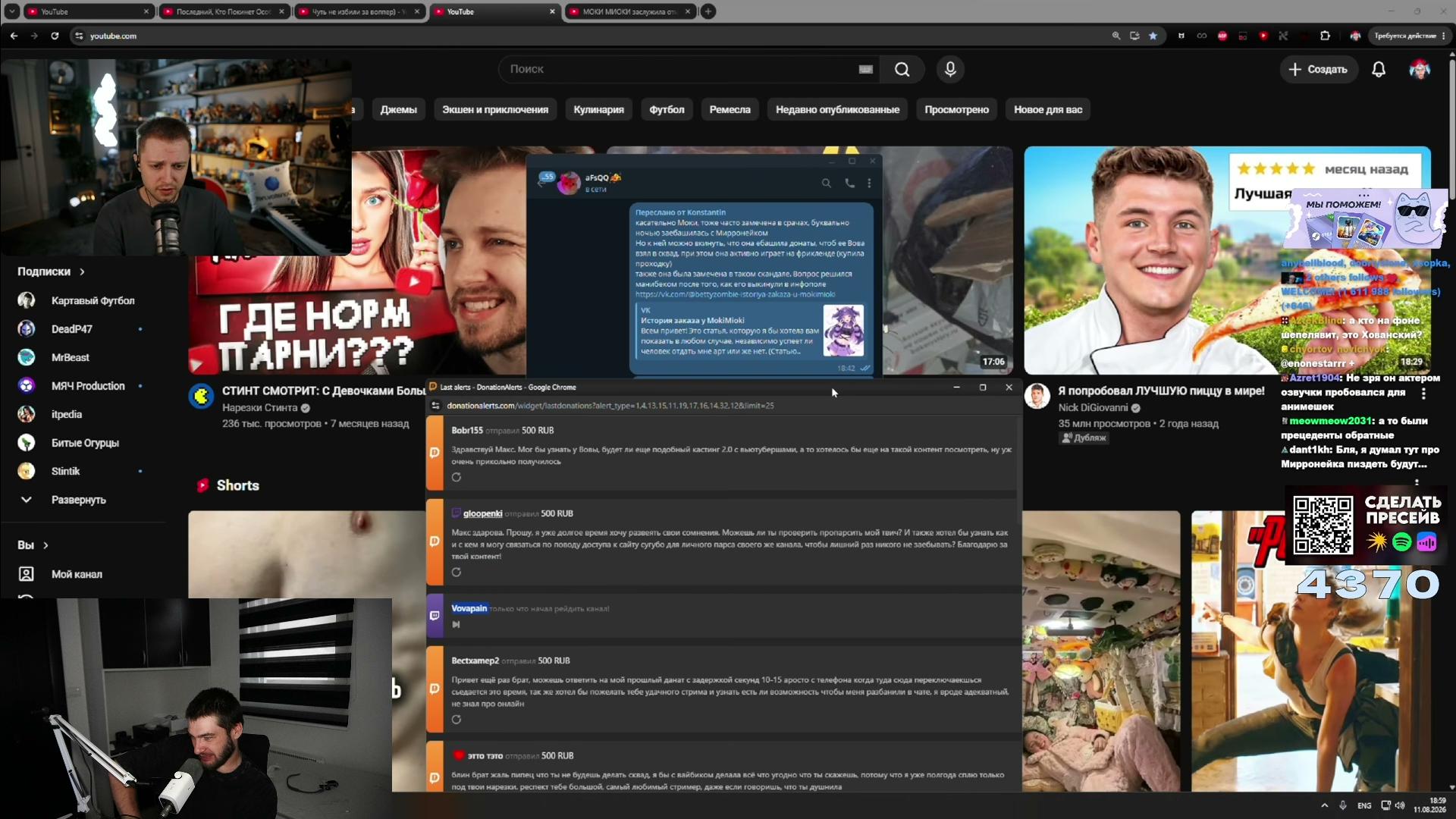Image resolution: width=1456 pixels, height=819 pixels.
Task: Switch to the МОКИ МИОКИ tab
Action: point(629,11)
